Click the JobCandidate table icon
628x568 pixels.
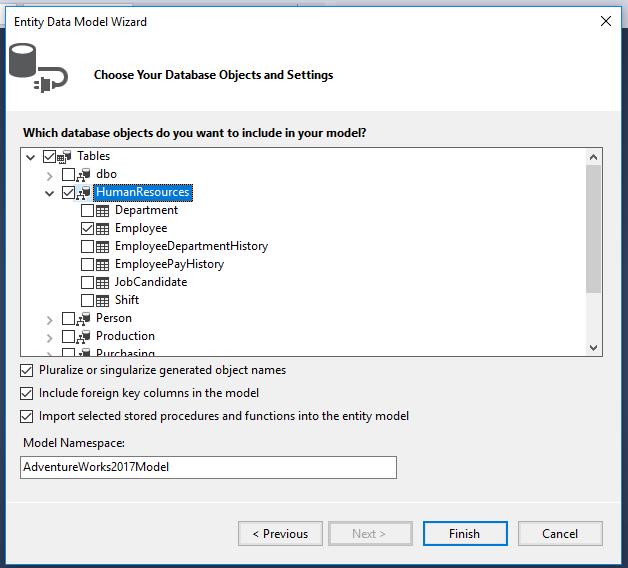tap(102, 282)
